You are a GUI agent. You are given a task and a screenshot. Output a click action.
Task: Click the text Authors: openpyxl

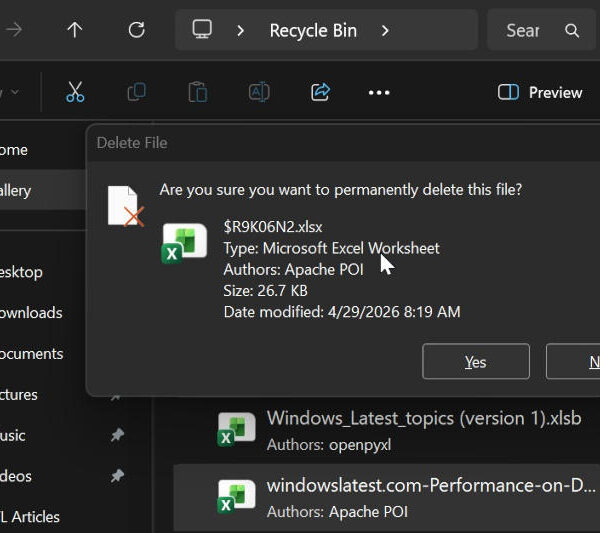click(329, 445)
